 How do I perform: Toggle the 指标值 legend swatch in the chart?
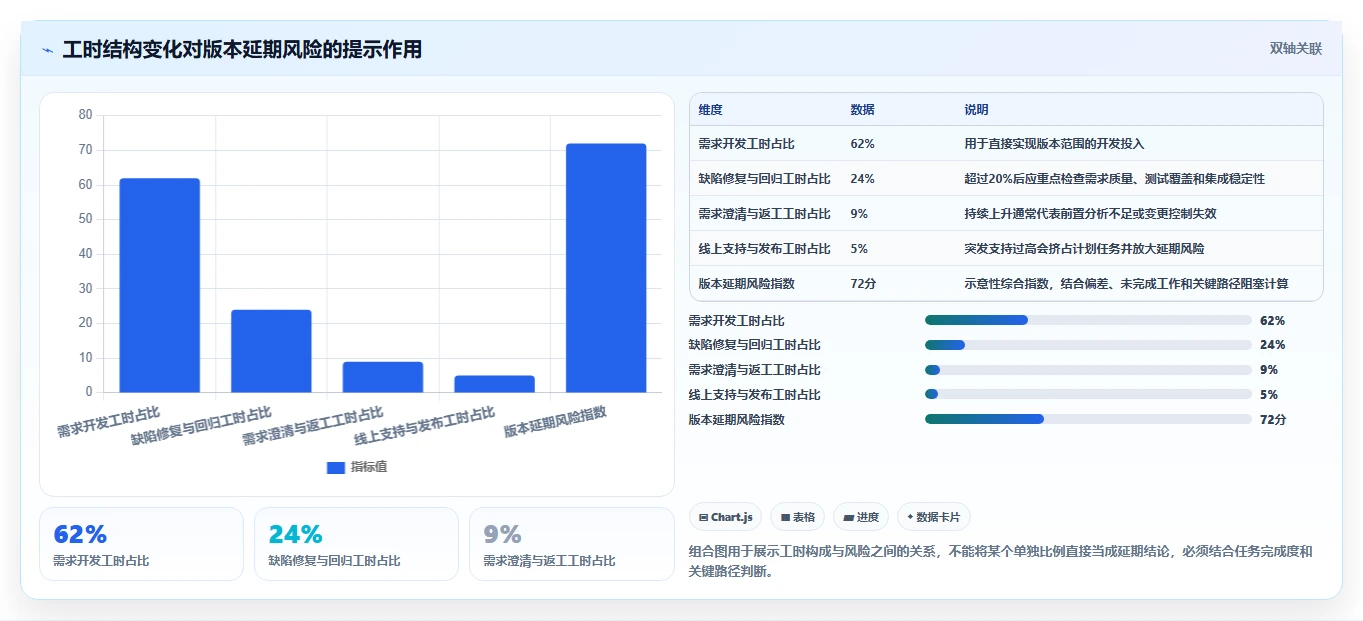pyautogui.click(x=336, y=467)
